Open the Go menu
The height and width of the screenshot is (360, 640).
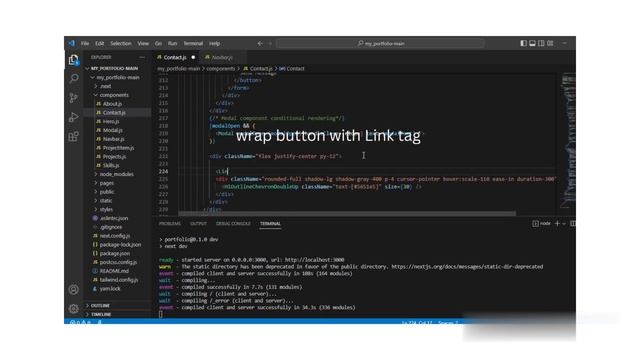point(158,43)
